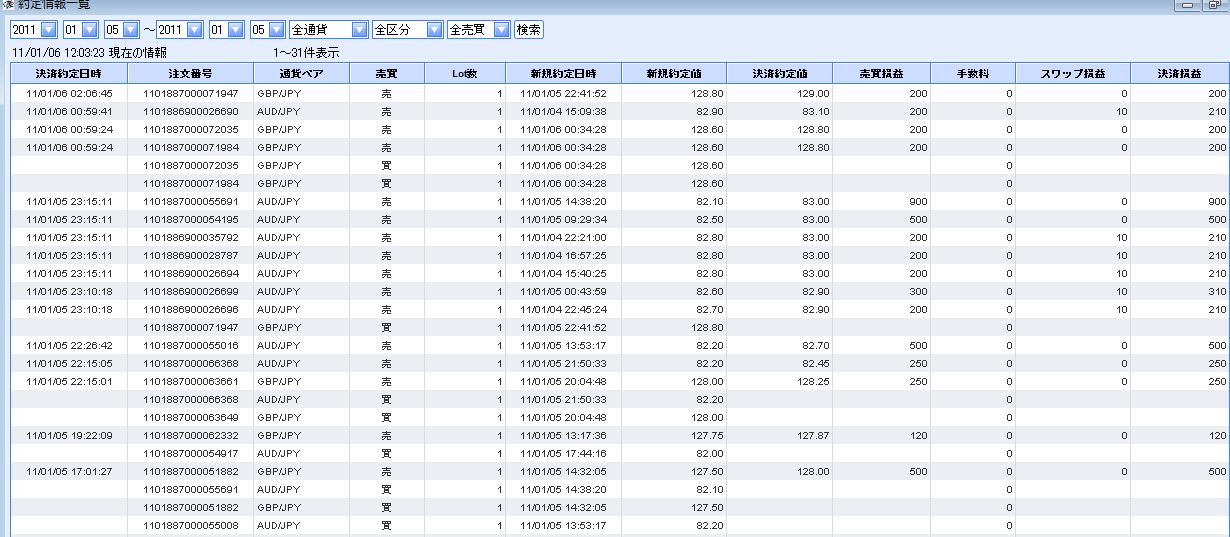
Task: Click new-order time 11/01/04 22:45:24
Action: [563, 309]
